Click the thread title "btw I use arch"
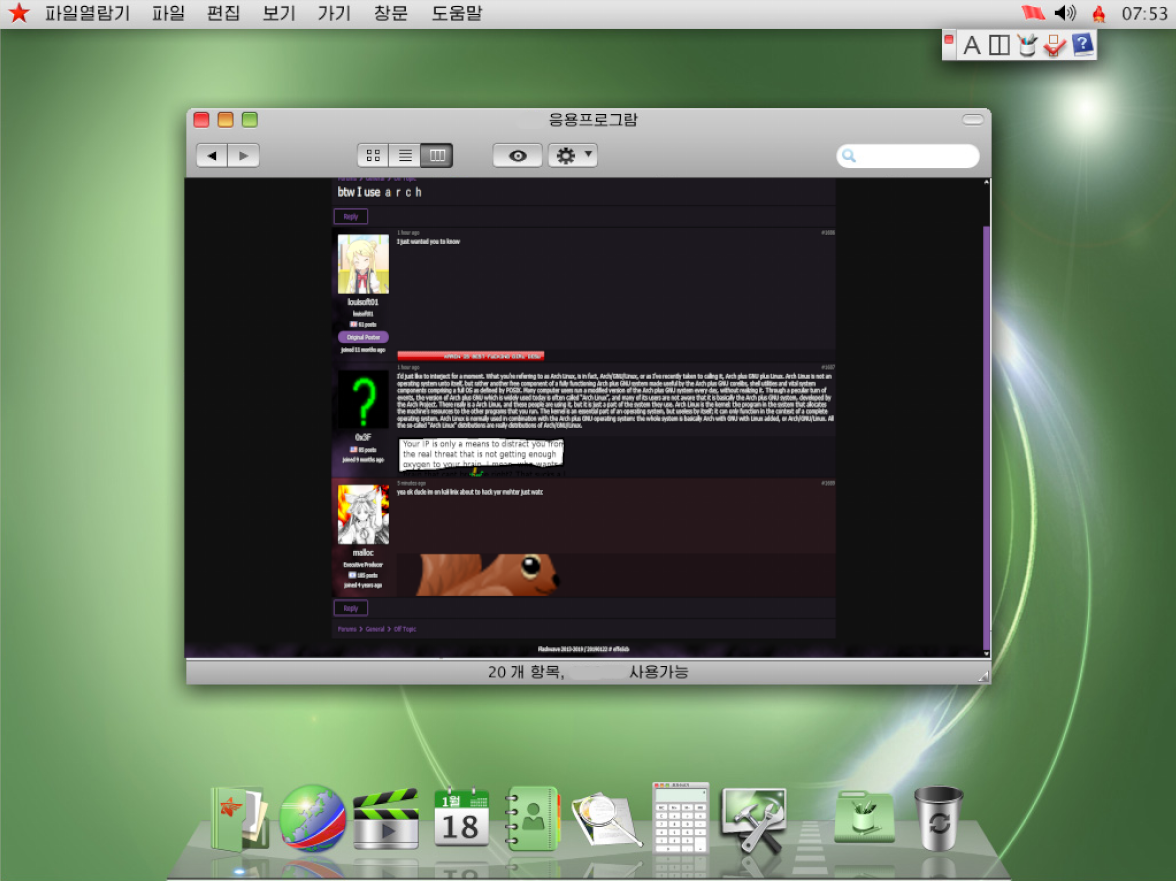Image resolution: width=1176 pixels, height=881 pixels. pyautogui.click(x=380, y=192)
